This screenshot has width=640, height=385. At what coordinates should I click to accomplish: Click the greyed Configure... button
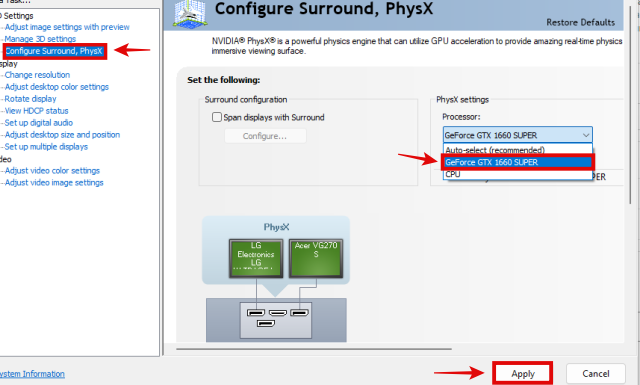point(265,136)
